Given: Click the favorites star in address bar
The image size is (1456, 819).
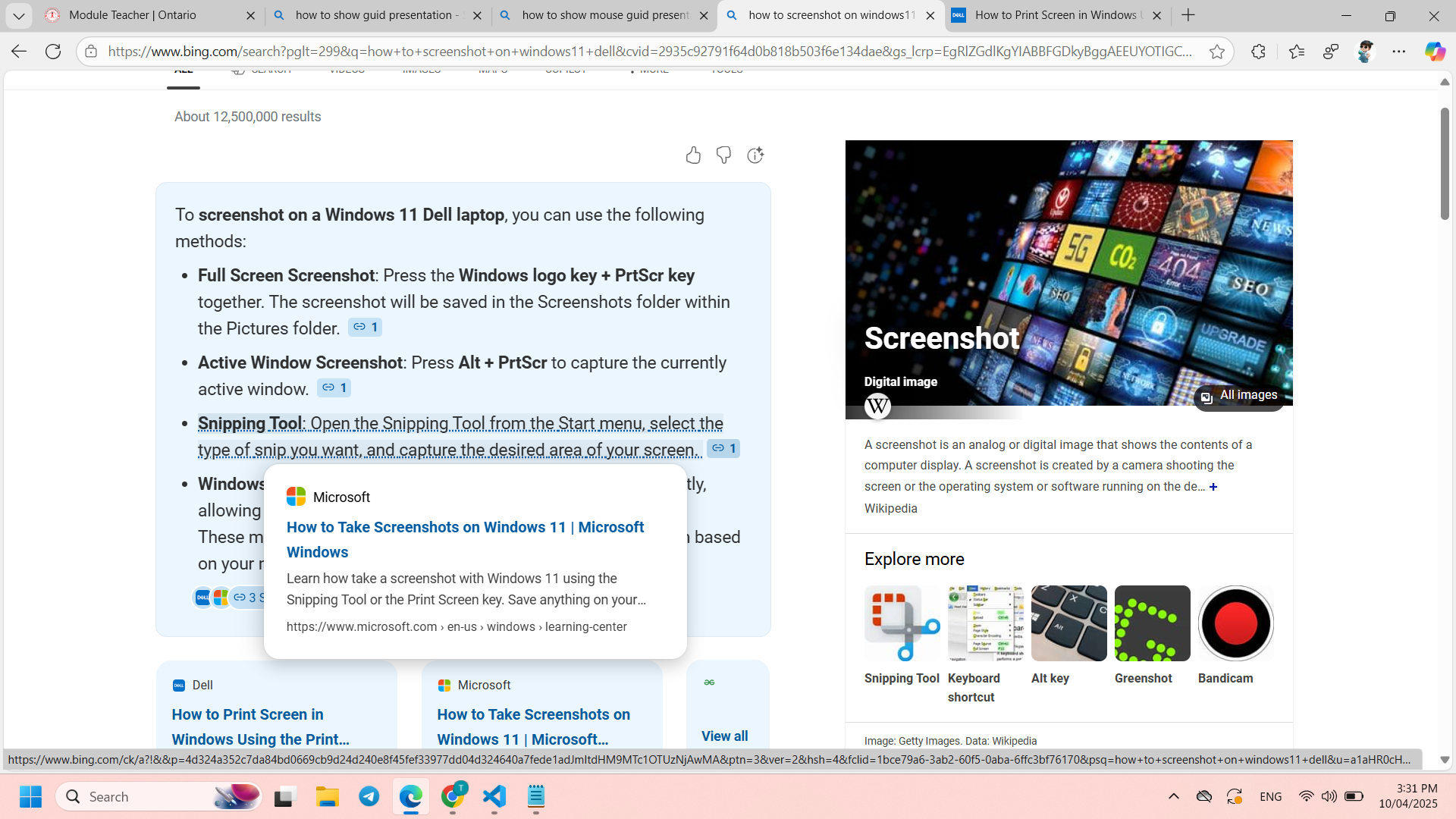Looking at the screenshot, I should coord(1217,52).
